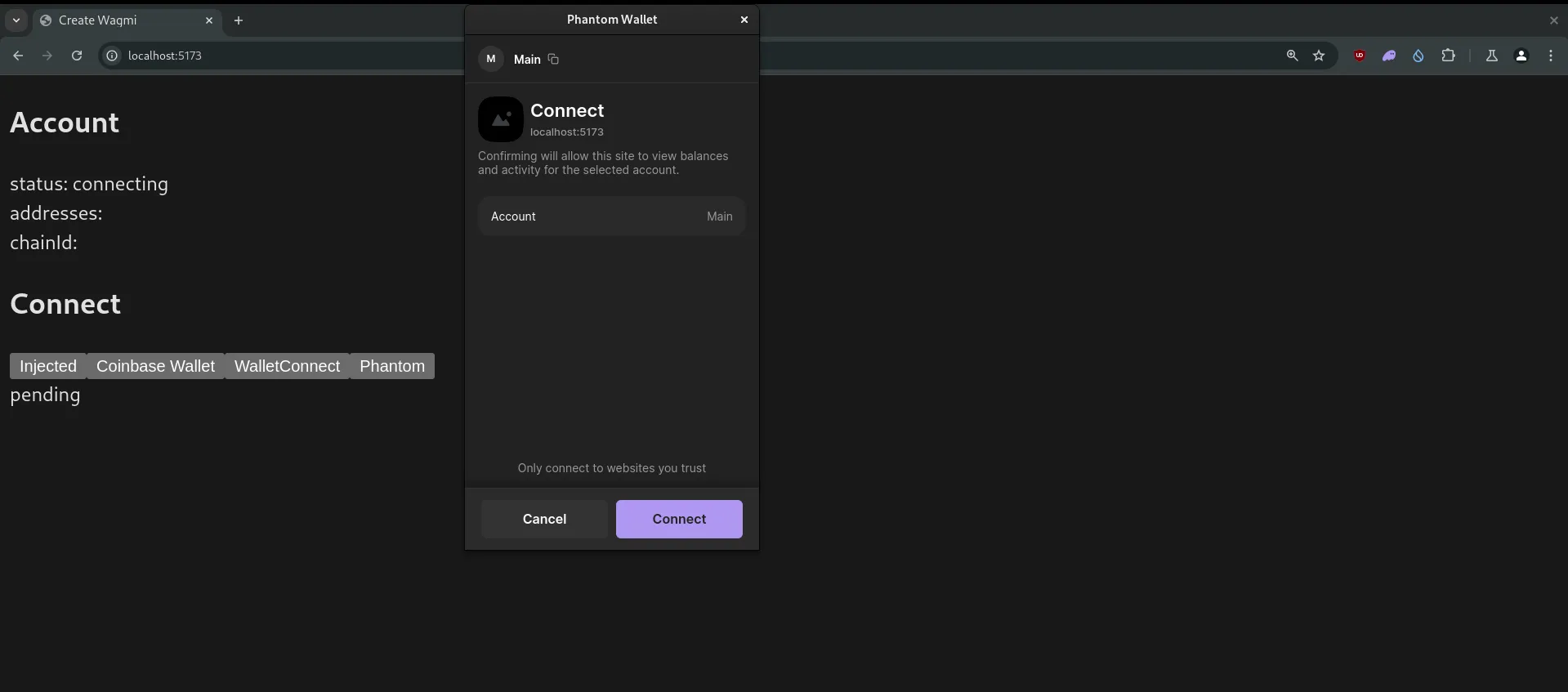The height and width of the screenshot is (692, 1568).
Task: Open the tab search dropdown arrow
Action: point(16,20)
